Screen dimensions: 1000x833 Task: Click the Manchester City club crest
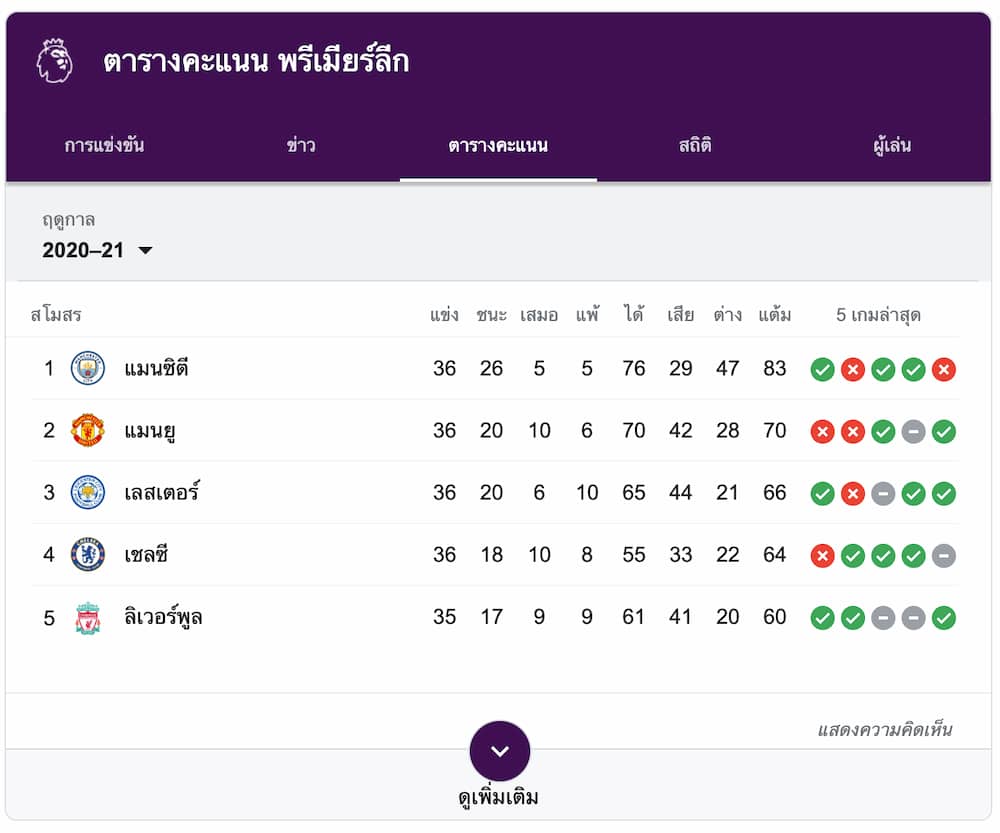click(x=87, y=368)
